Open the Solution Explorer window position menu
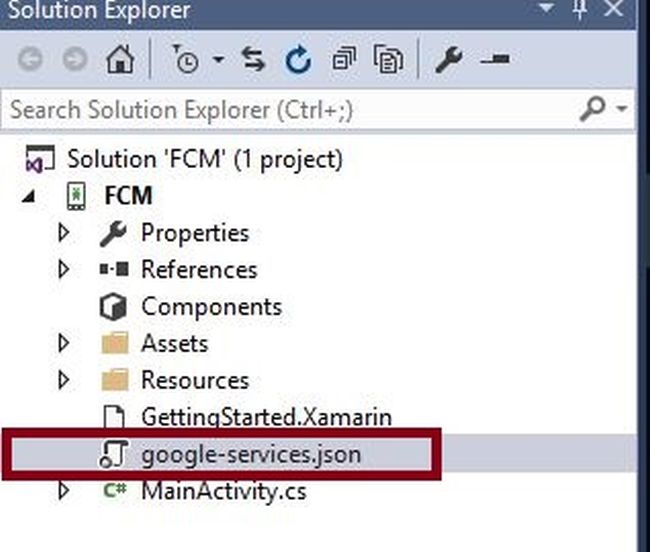The height and width of the screenshot is (552, 650). 546,10
